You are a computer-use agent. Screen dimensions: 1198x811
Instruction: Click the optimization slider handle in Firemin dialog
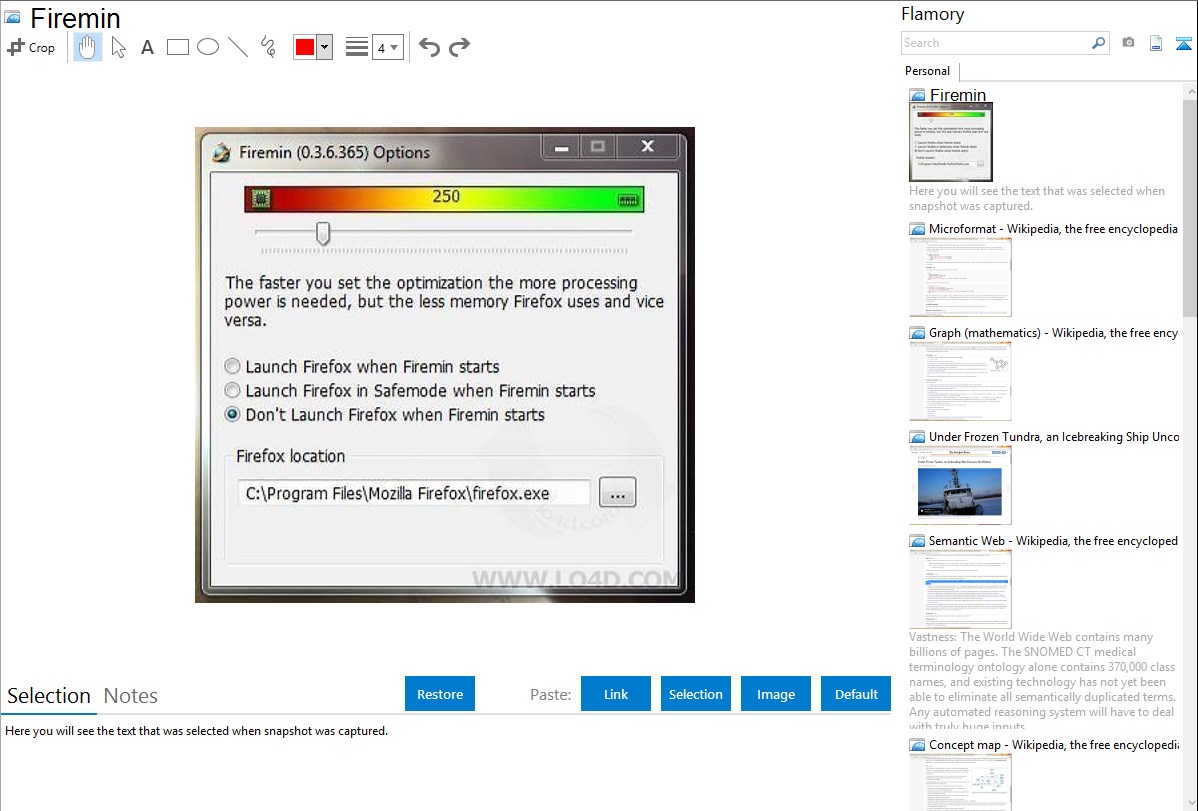323,233
